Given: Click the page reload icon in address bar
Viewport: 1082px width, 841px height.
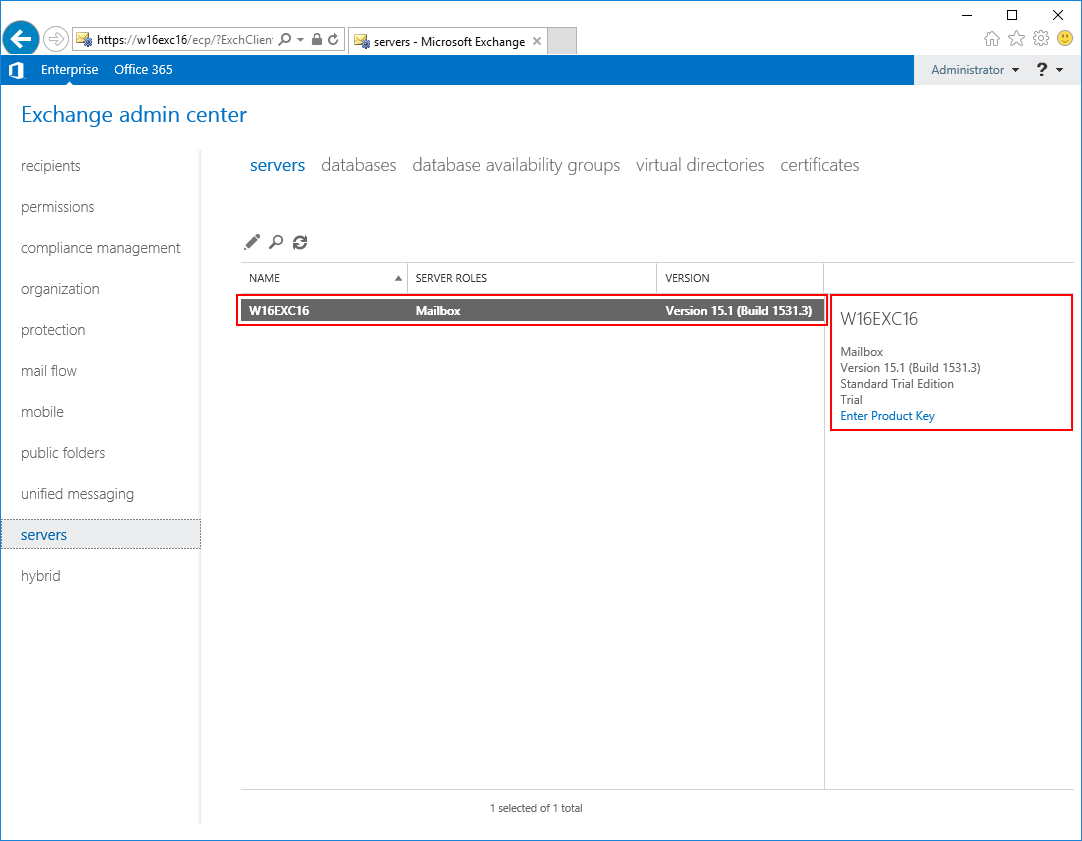Looking at the screenshot, I should (x=333, y=39).
